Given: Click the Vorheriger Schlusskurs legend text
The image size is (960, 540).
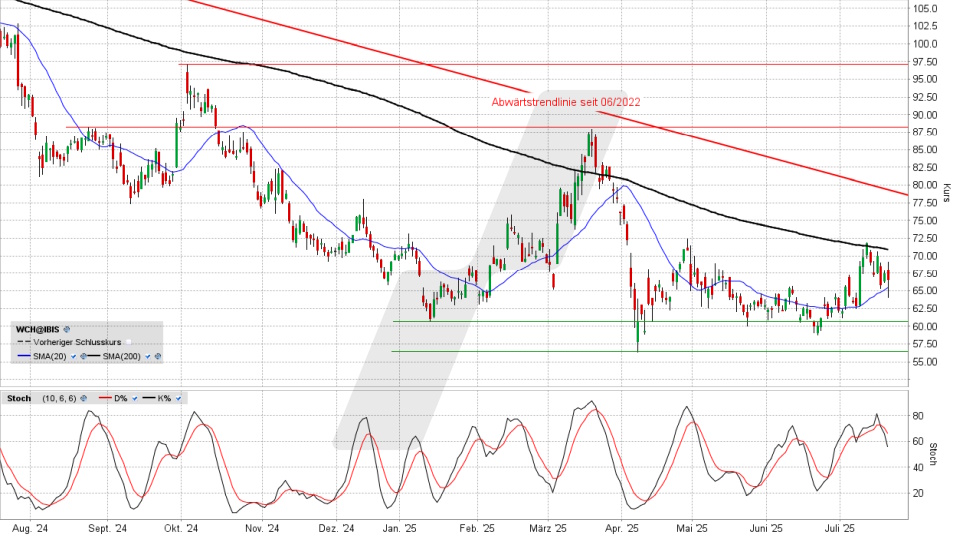Looking at the screenshot, I should pos(77,342).
